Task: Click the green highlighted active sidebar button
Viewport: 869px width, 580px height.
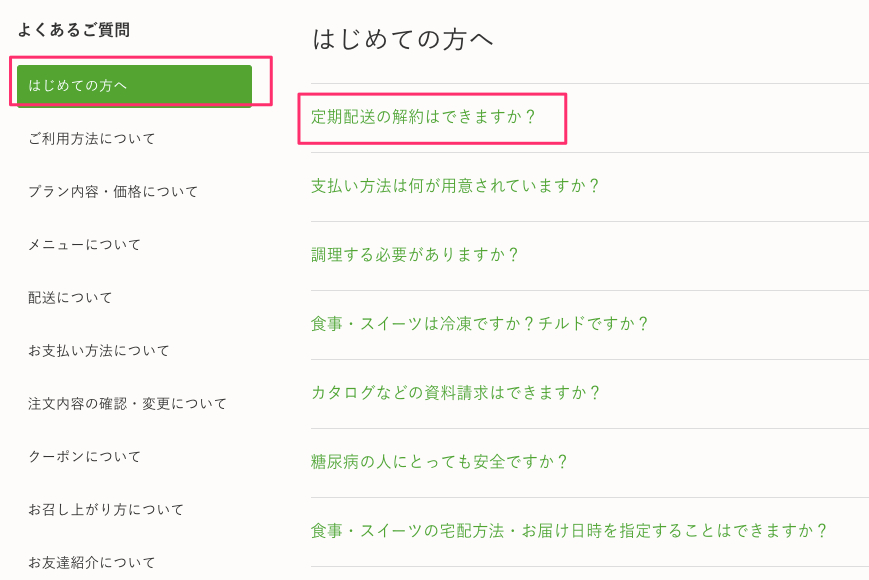Action: [134, 86]
